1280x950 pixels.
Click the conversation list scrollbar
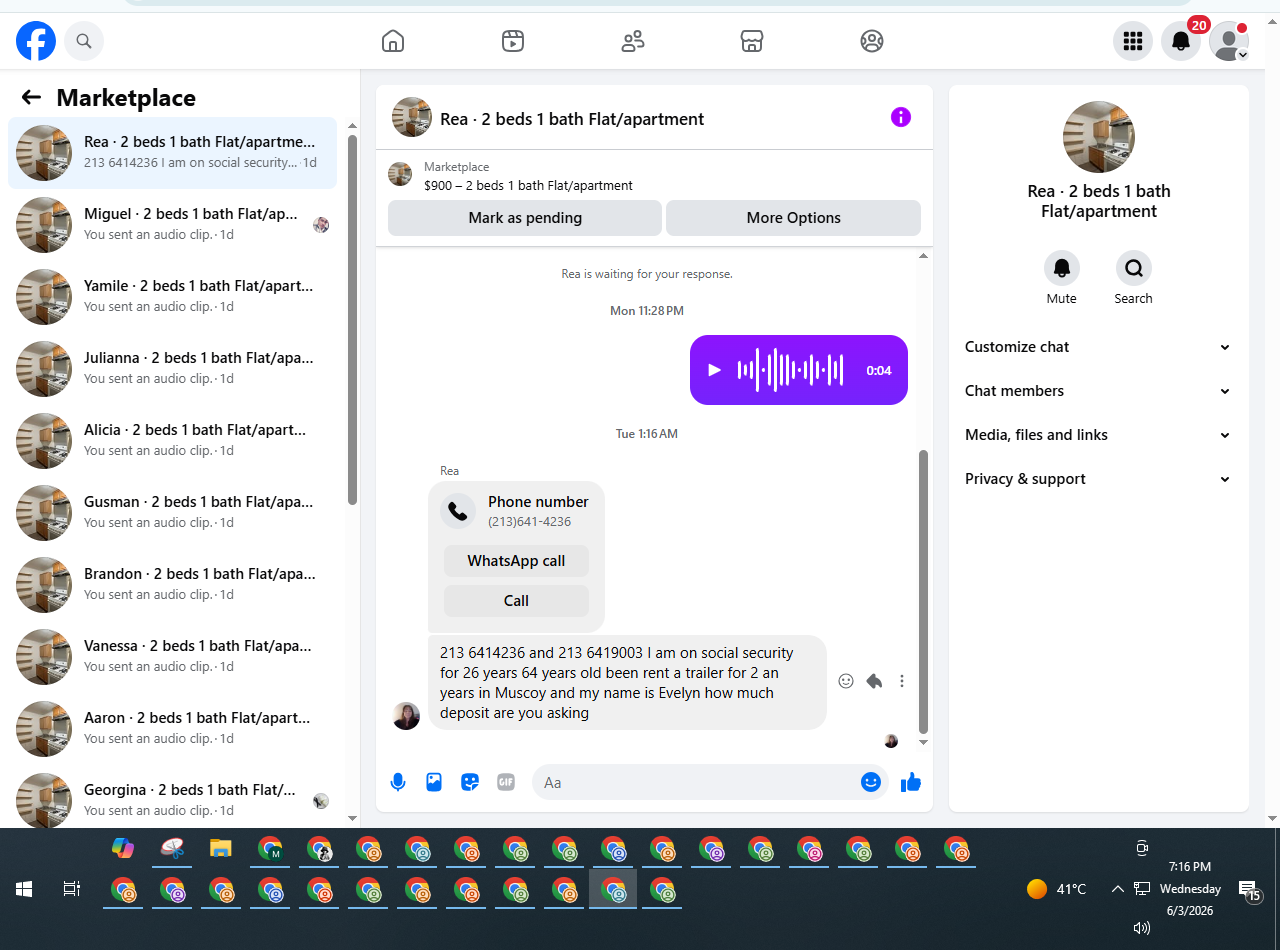pyautogui.click(x=352, y=320)
